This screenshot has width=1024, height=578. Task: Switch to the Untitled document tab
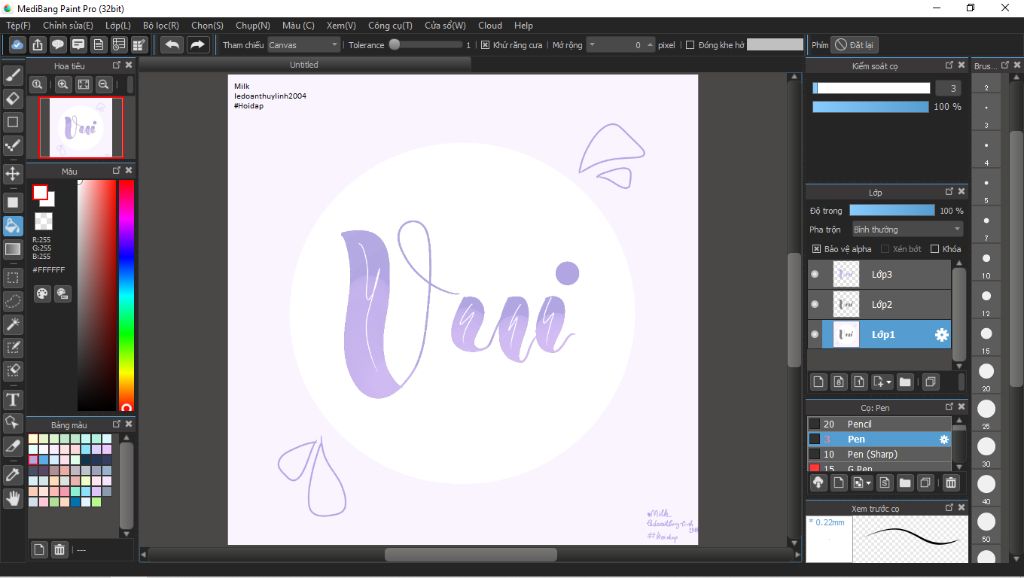click(x=304, y=65)
